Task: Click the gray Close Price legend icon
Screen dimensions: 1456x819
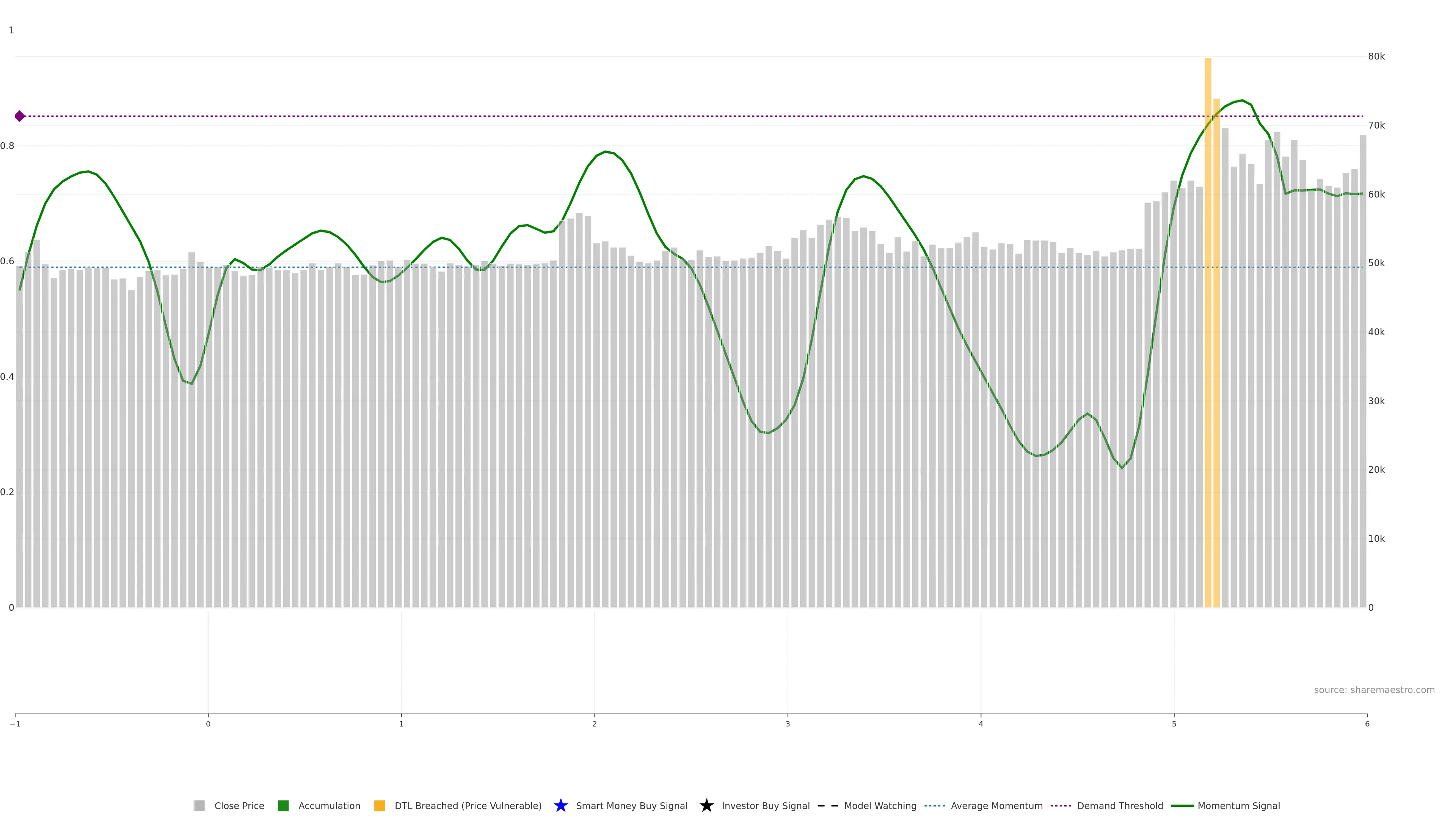Action: click(x=199, y=805)
